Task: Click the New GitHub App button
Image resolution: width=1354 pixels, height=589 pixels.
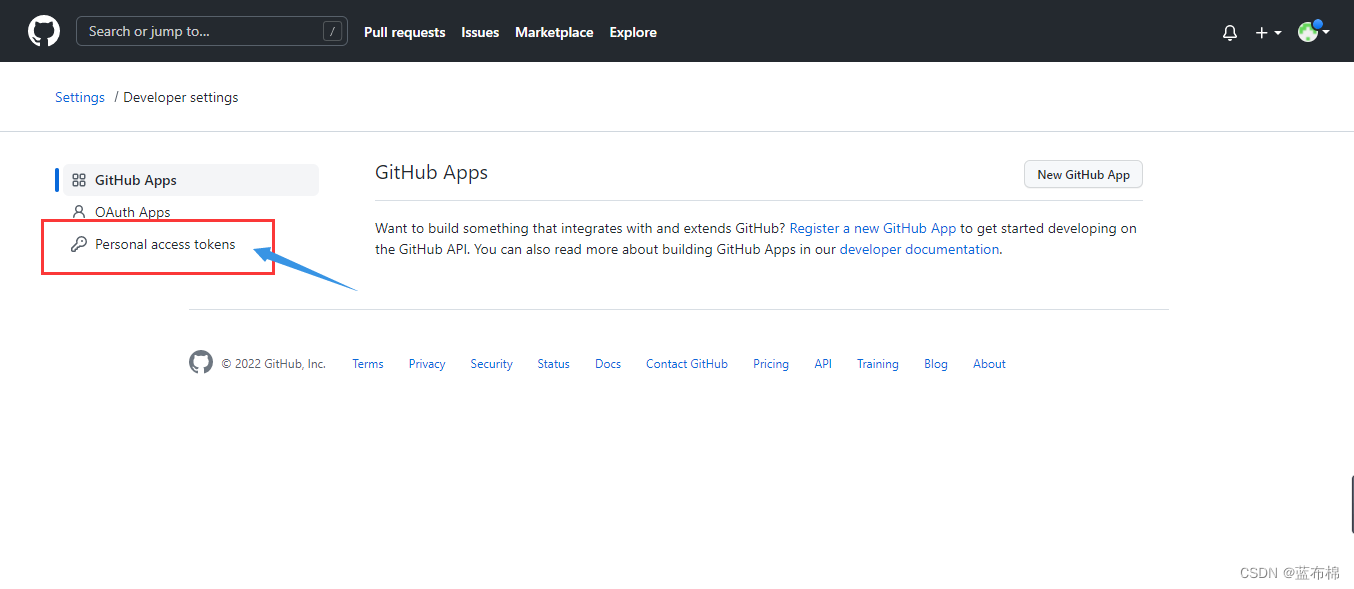Action: point(1083,174)
